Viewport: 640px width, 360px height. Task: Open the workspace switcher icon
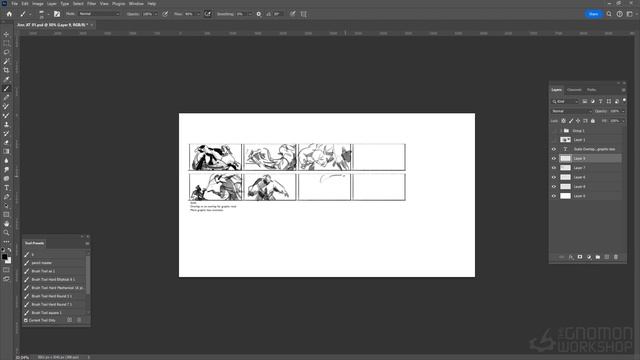pyautogui.click(x=630, y=14)
